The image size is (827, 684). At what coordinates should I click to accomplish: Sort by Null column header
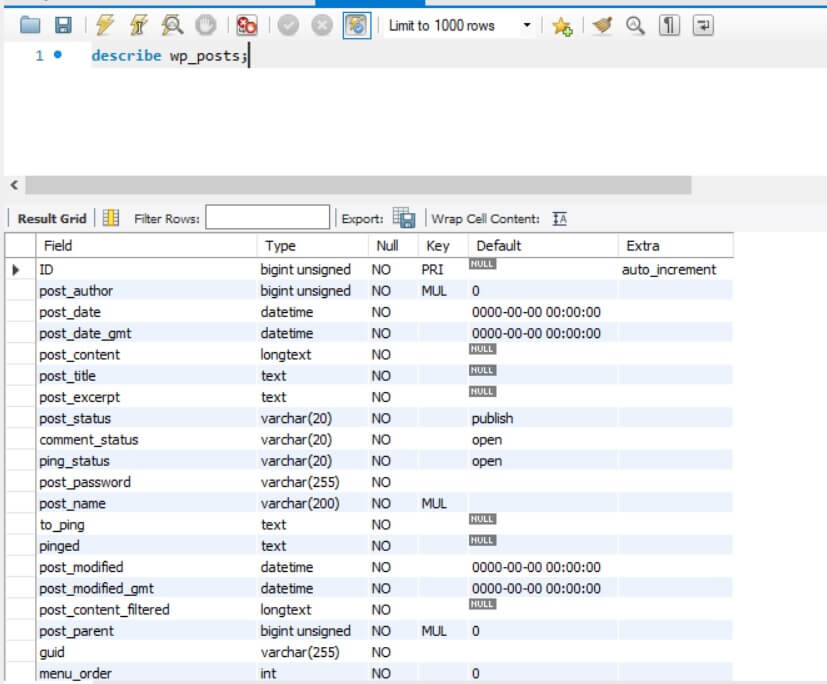(393, 246)
